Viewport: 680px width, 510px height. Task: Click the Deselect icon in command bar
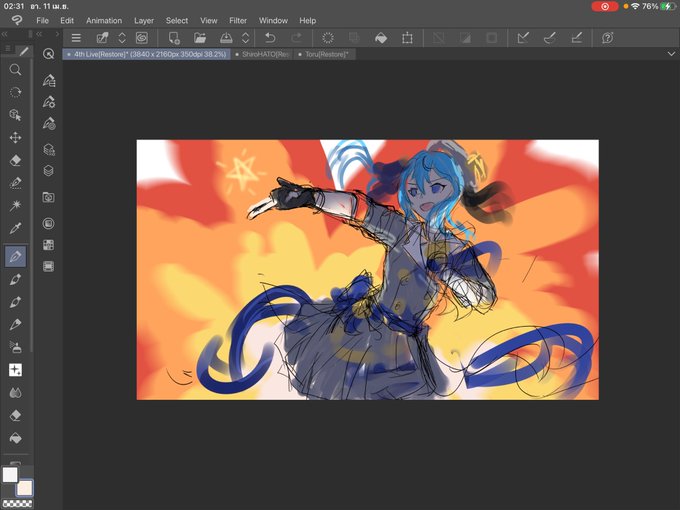(x=438, y=38)
